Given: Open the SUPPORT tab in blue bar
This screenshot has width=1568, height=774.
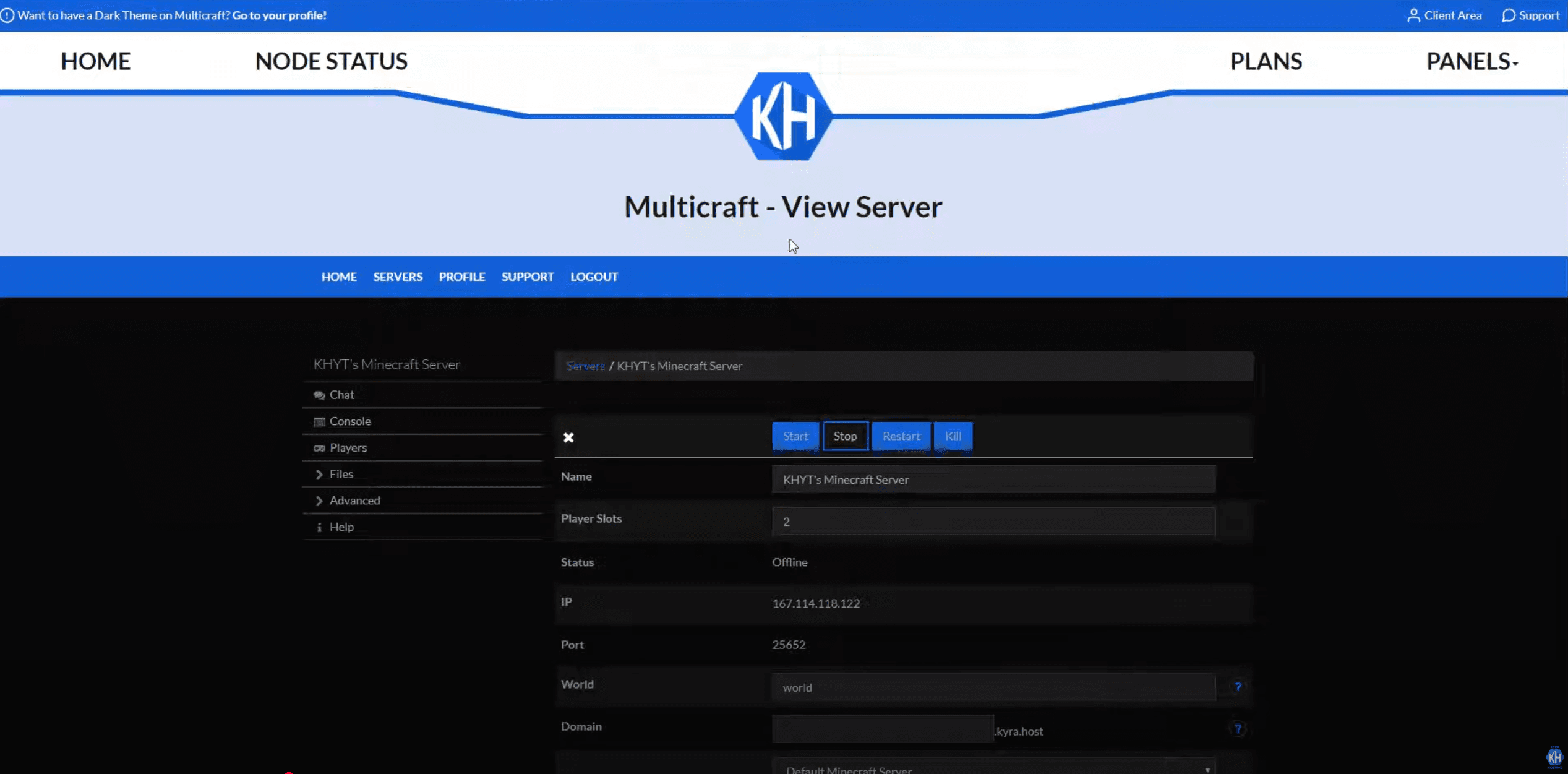Looking at the screenshot, I should pos(528,277).
